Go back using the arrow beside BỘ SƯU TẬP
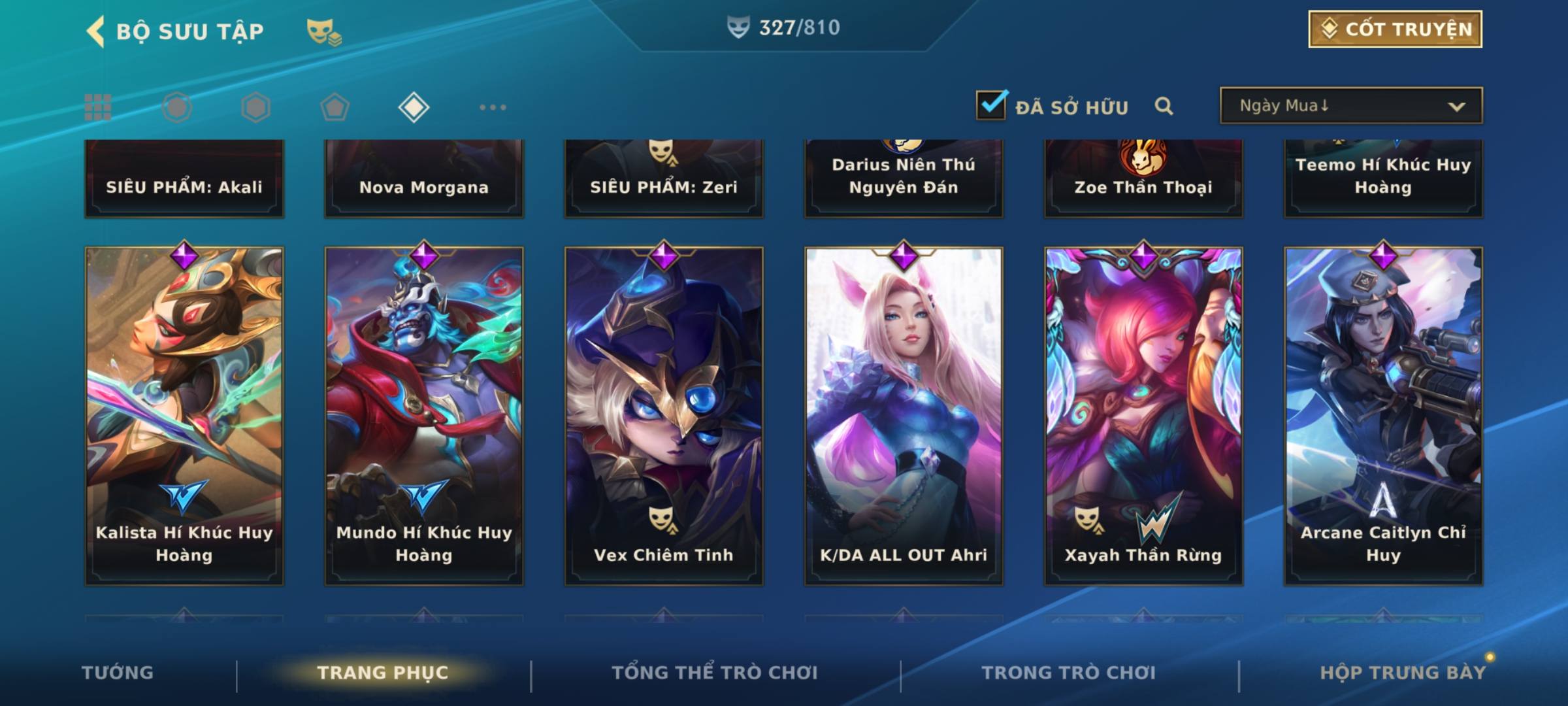 click(95, 31)
